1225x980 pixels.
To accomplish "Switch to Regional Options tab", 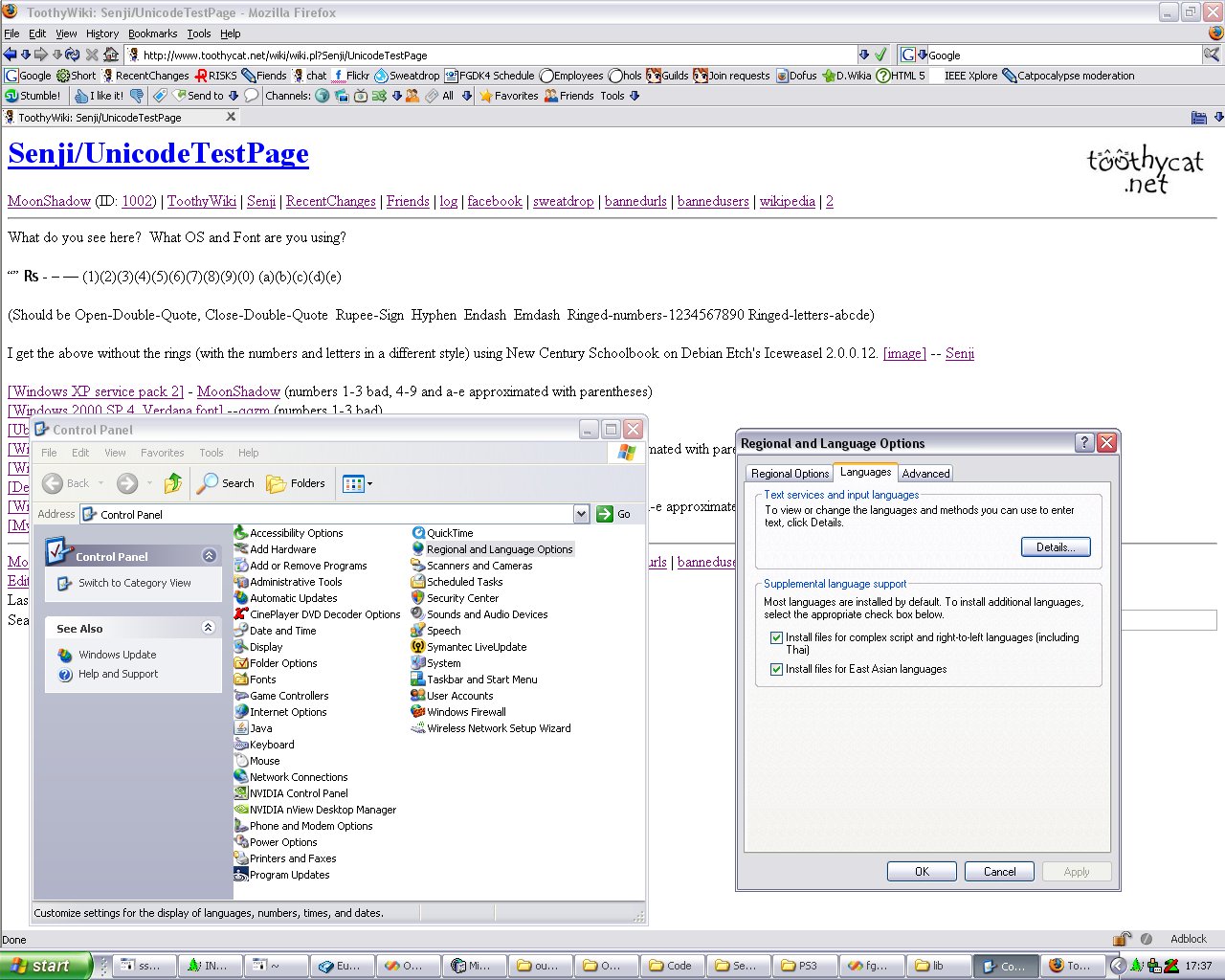I will (x=790, y=474).
